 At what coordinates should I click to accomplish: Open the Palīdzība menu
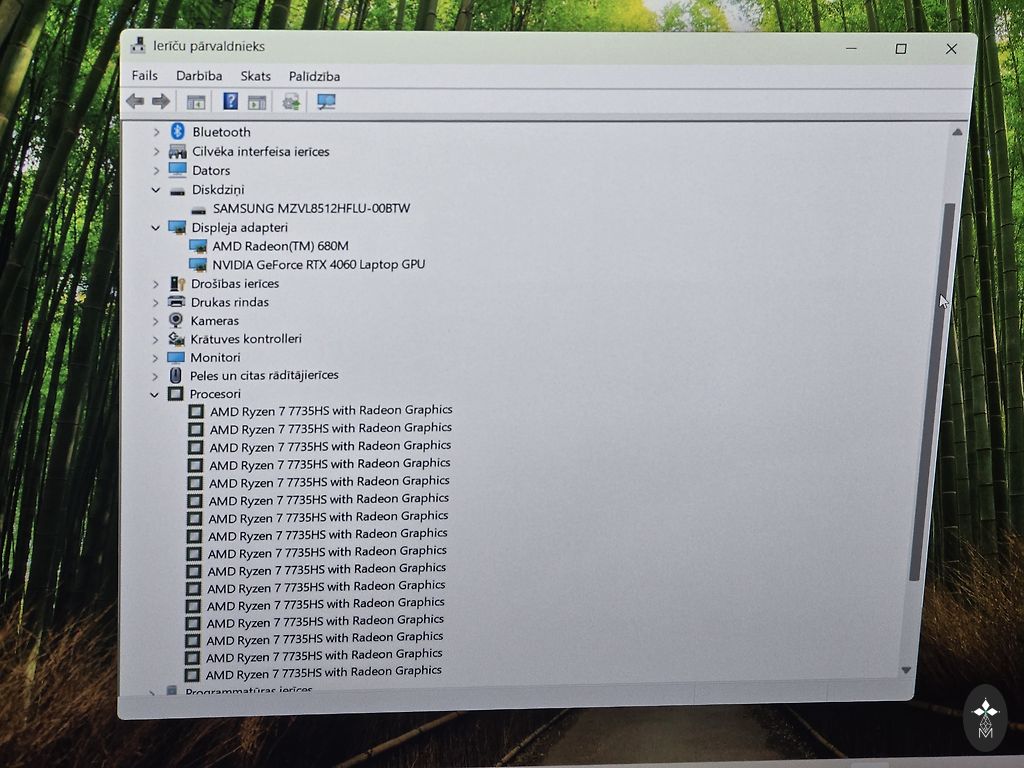coord(314,76)
